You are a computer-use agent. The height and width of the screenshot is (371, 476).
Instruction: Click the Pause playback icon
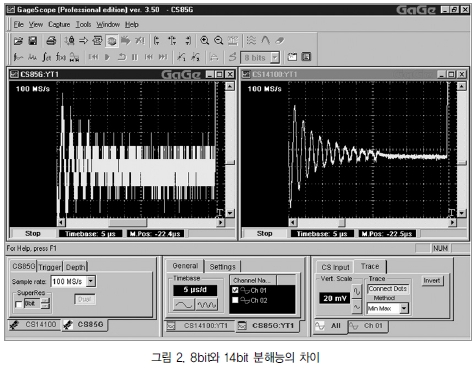click(x=134, y=57)
